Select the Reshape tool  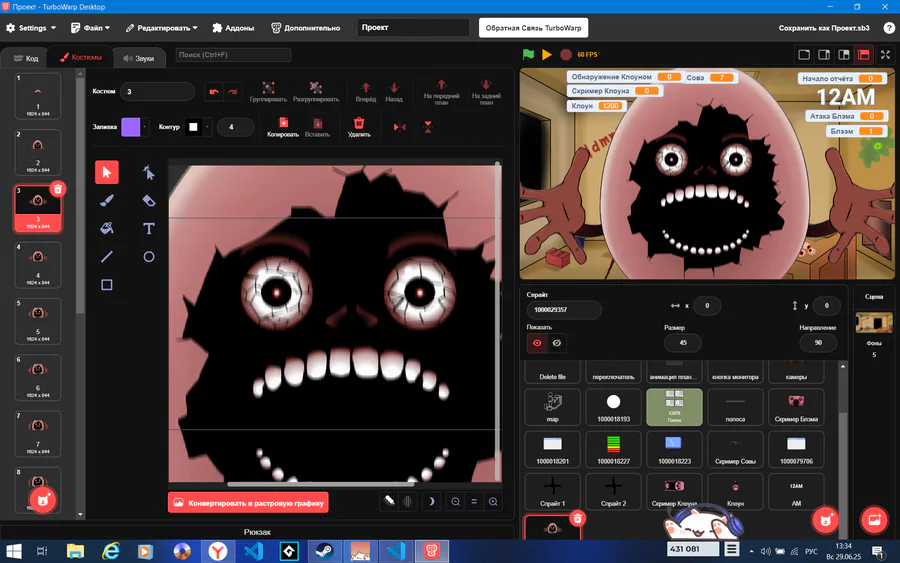click(x=149, y=172)
